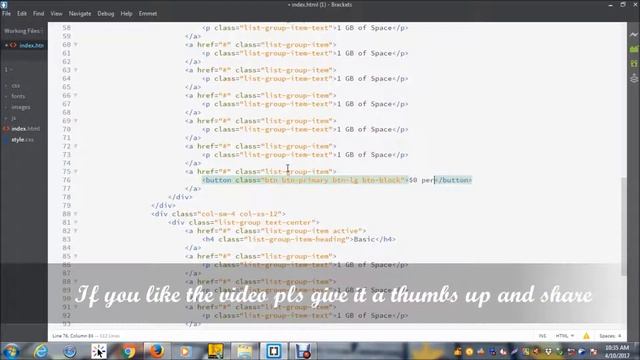Open style.css in the file tree
Image resolution: width=640 pixels, height=360 pixels.
pos(22,140)
